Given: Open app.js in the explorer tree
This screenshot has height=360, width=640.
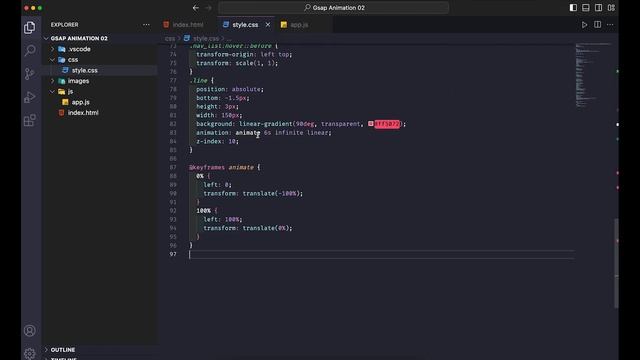Looking at the screenshot, I should pos(80,102).
